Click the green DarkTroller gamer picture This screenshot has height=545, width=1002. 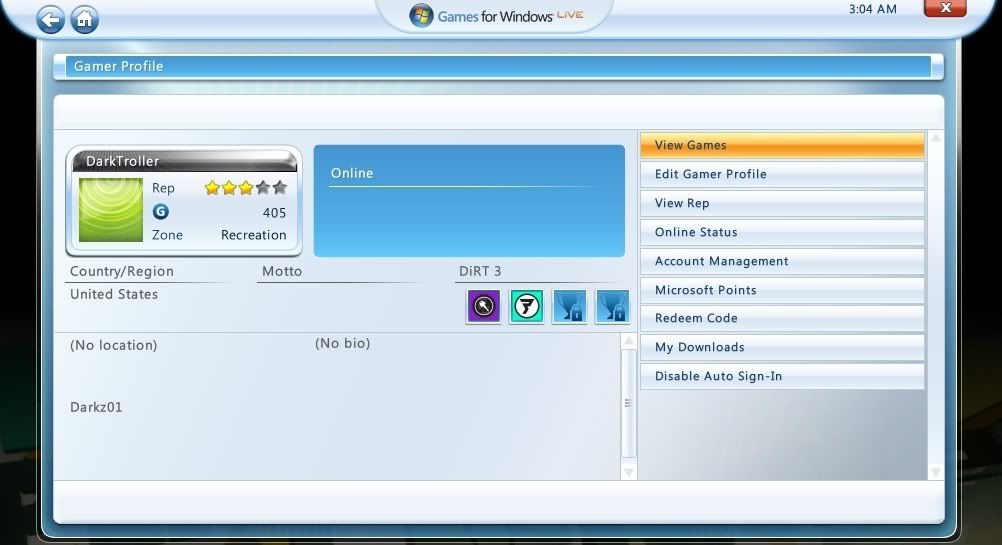(111, 210)
